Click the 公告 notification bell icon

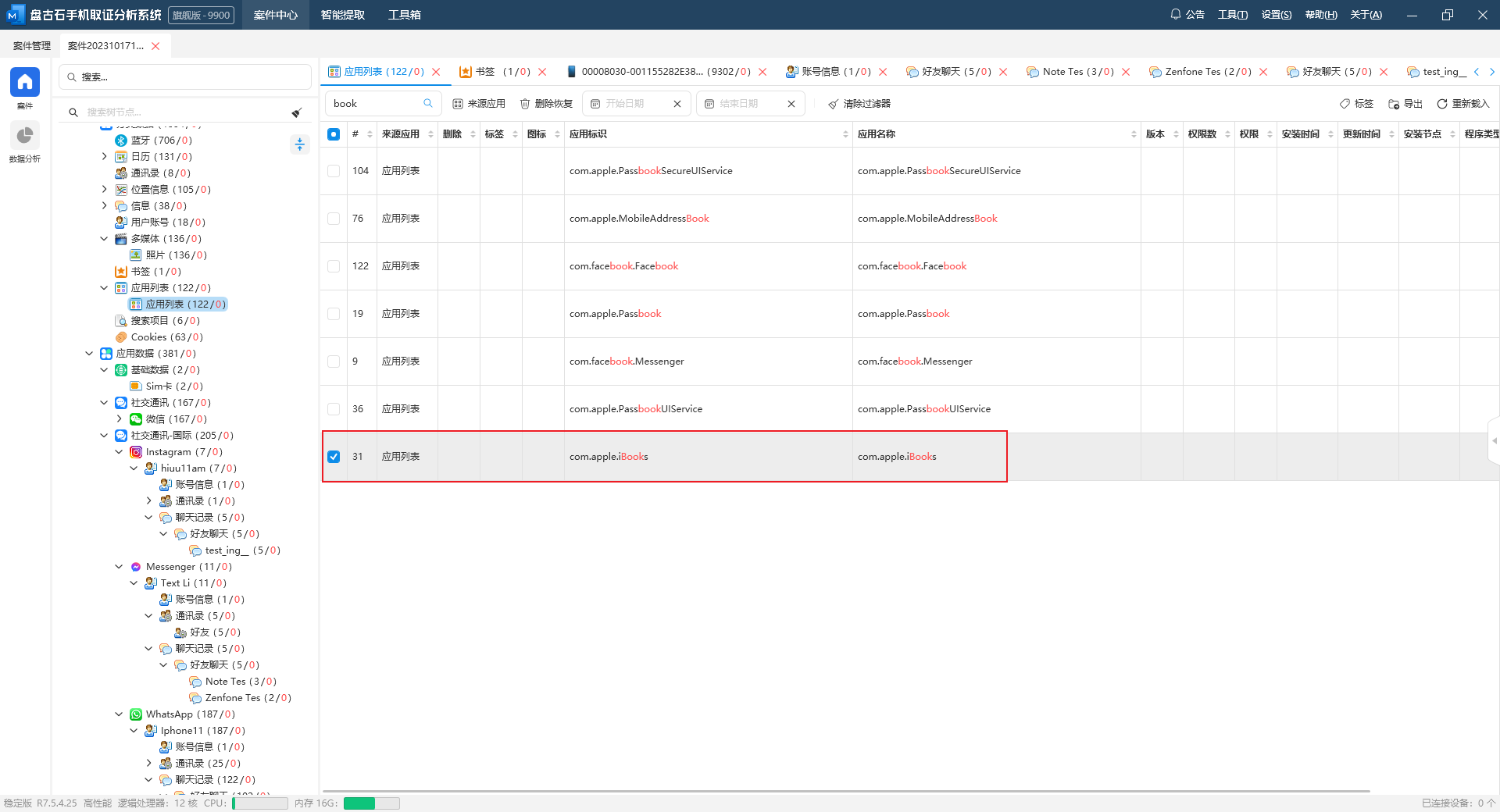[1176, 14]
